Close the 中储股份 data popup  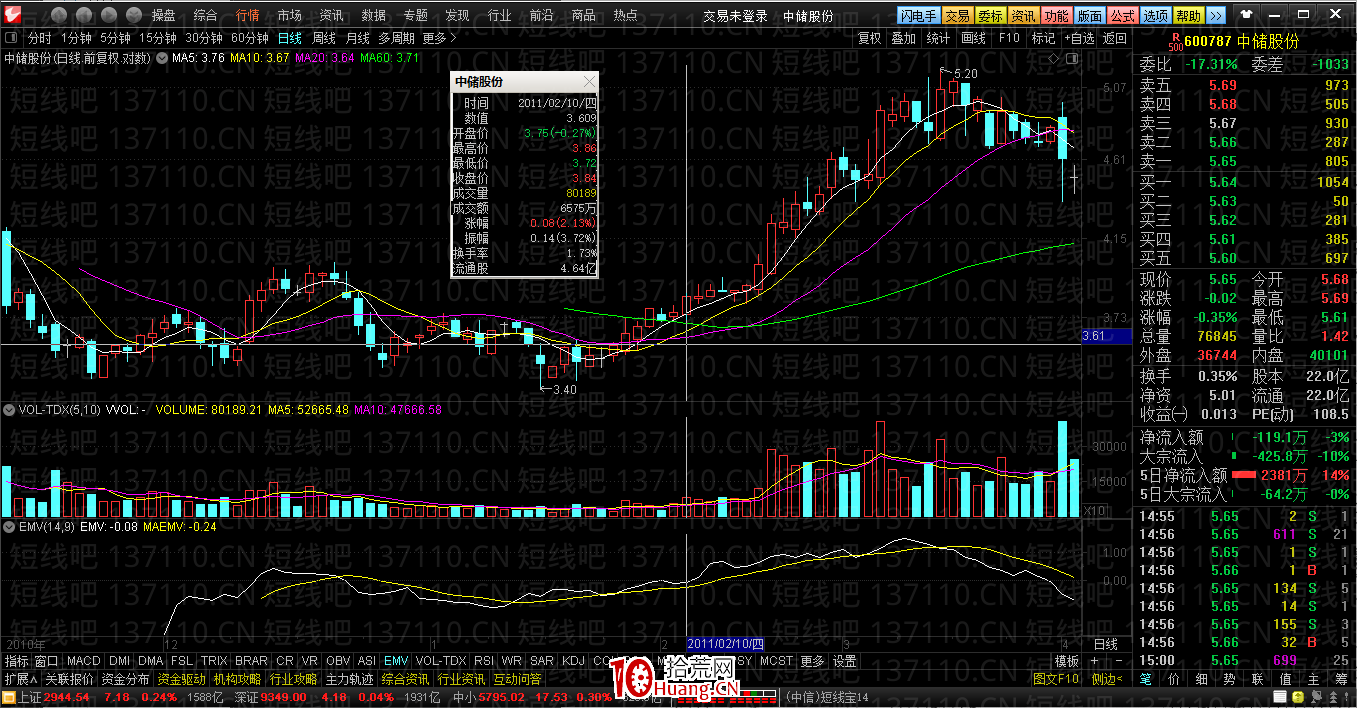[588, 82]
